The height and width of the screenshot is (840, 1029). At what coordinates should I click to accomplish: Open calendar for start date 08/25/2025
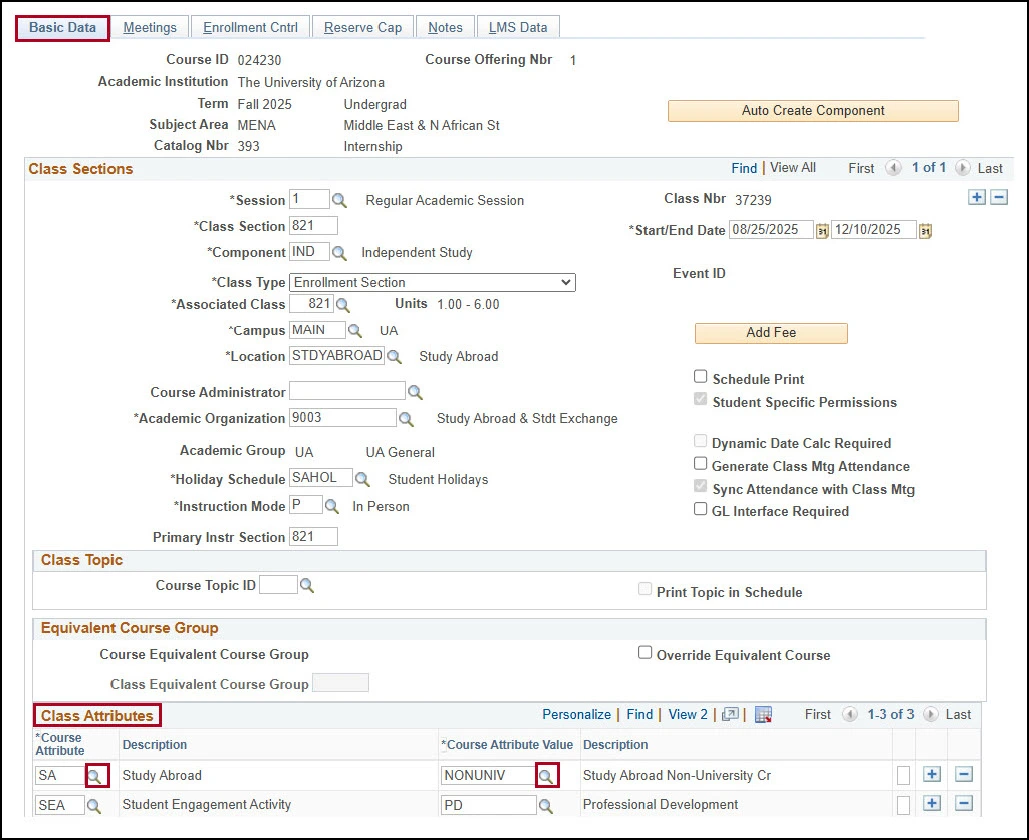coord(822,231)
